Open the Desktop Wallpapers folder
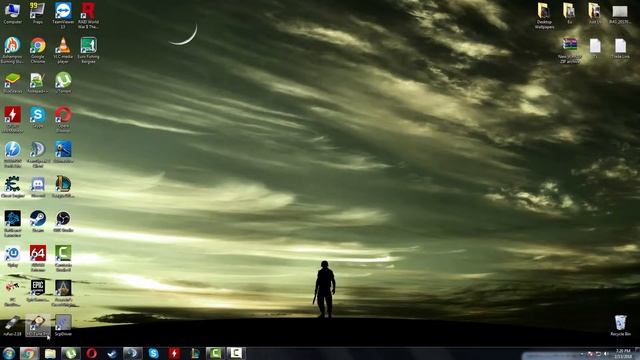640x360 pixels. pos(544,16)
